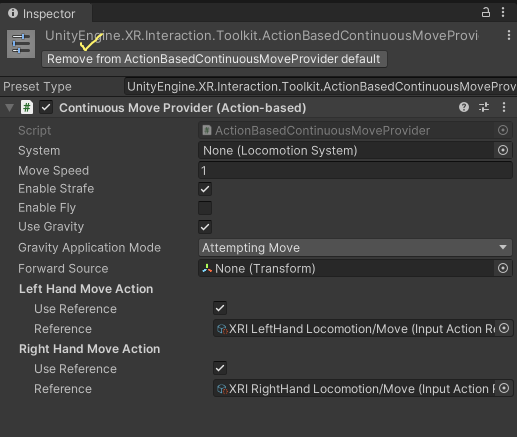Viewport: 517px width, 437px height.
Task: Click the Preset Type field
Action: coord(321,87)
